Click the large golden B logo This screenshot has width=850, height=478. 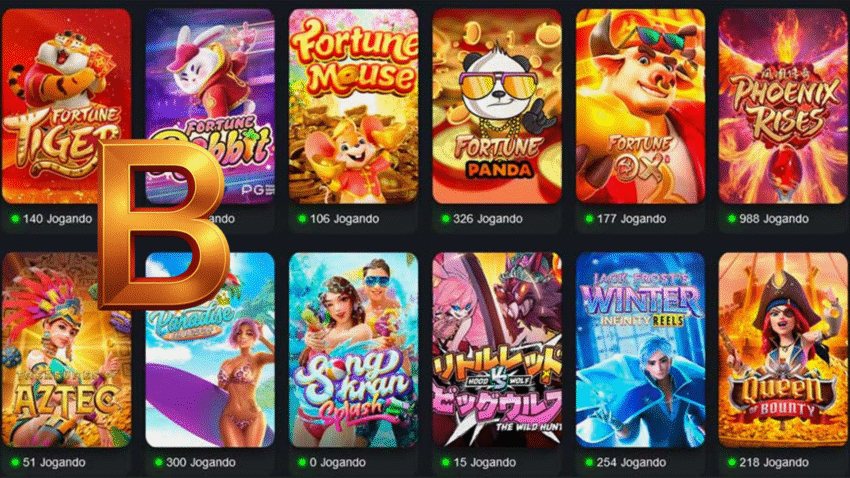pyautogui.click(x=163, y=225)
